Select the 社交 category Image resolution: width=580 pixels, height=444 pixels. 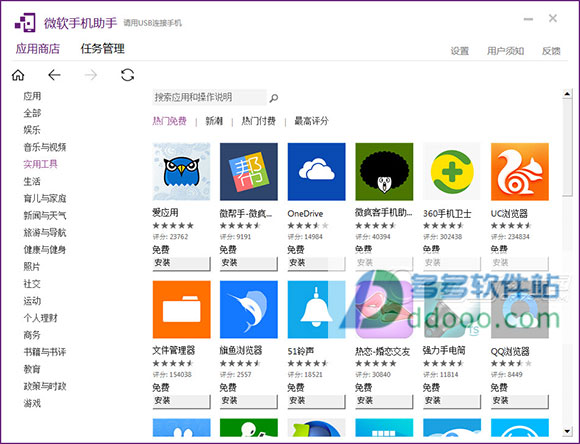click(x=32, y=284)
